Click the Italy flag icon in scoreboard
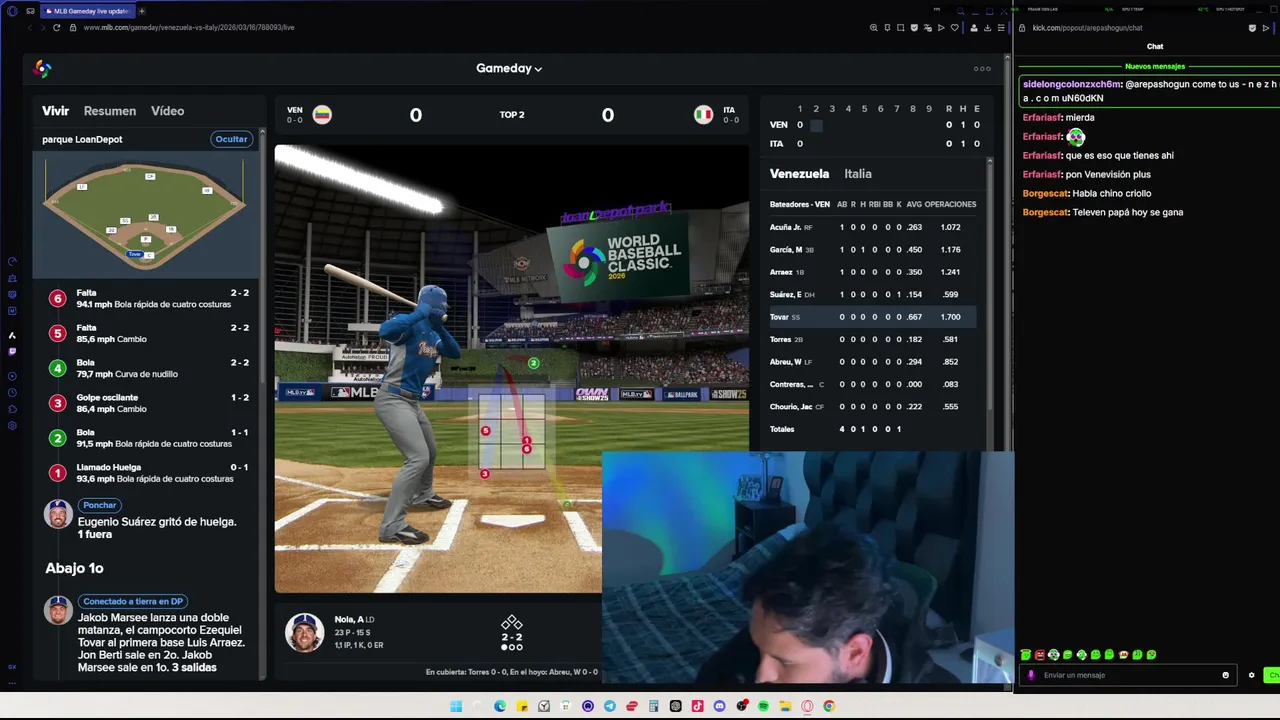 click(x=704, y=114)
